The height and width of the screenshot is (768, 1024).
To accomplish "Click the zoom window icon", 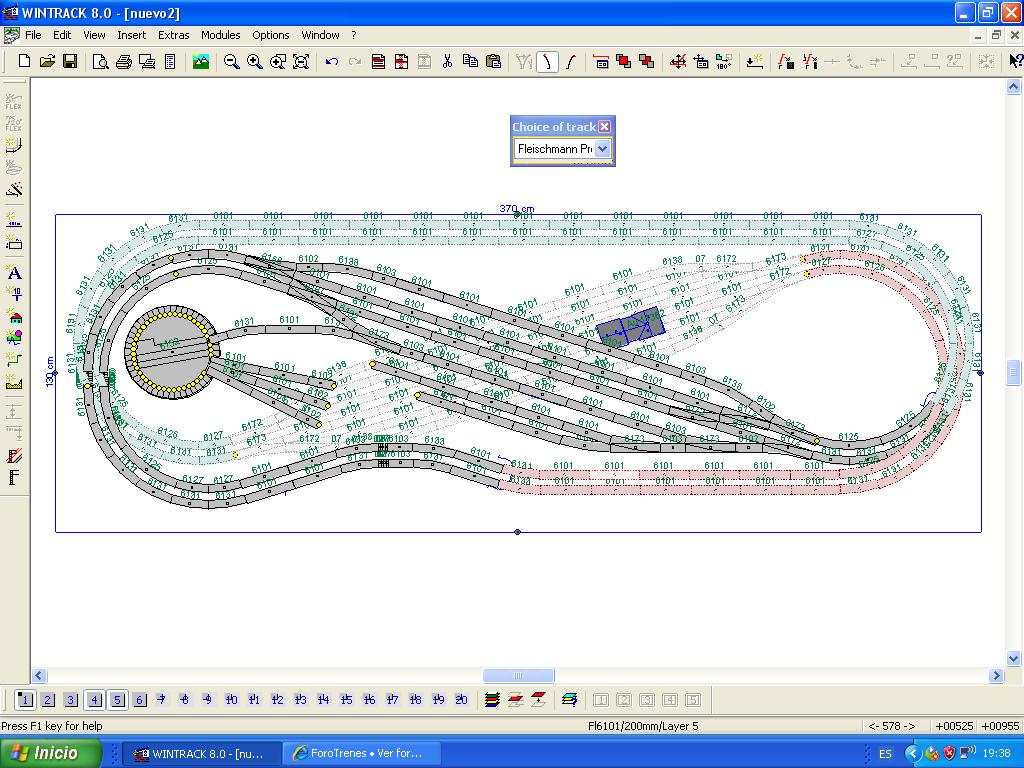I will pos(278,61).
